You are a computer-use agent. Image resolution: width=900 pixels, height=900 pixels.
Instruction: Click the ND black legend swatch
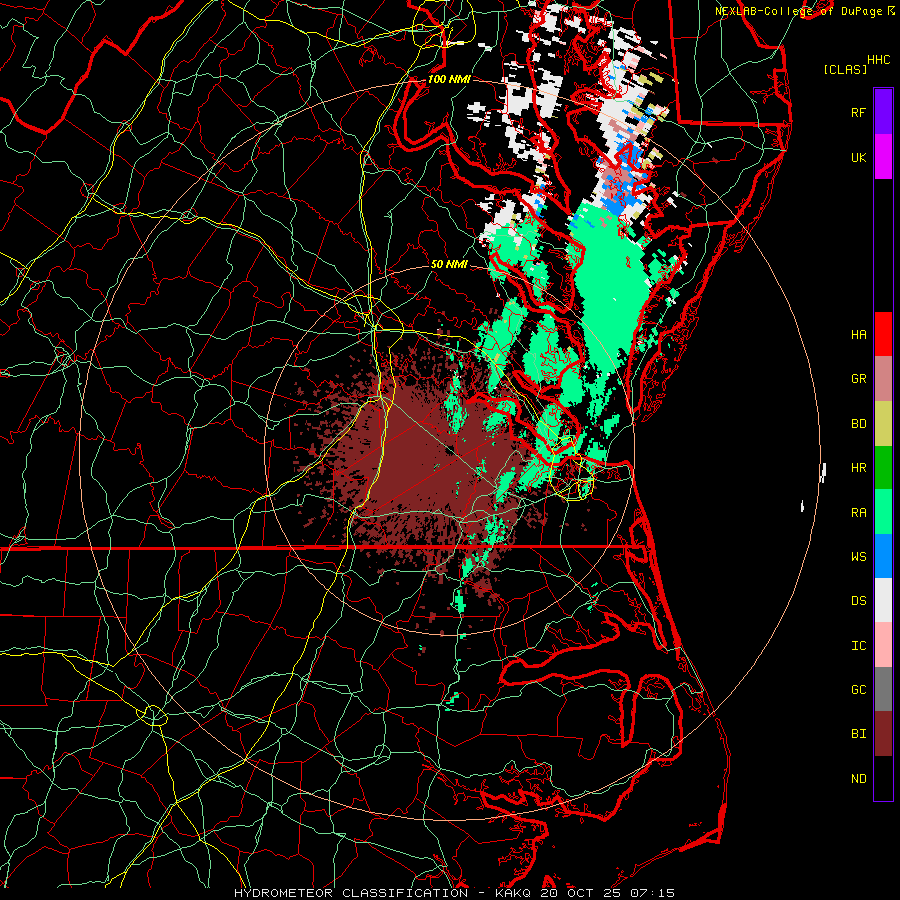tap(883, 778)
